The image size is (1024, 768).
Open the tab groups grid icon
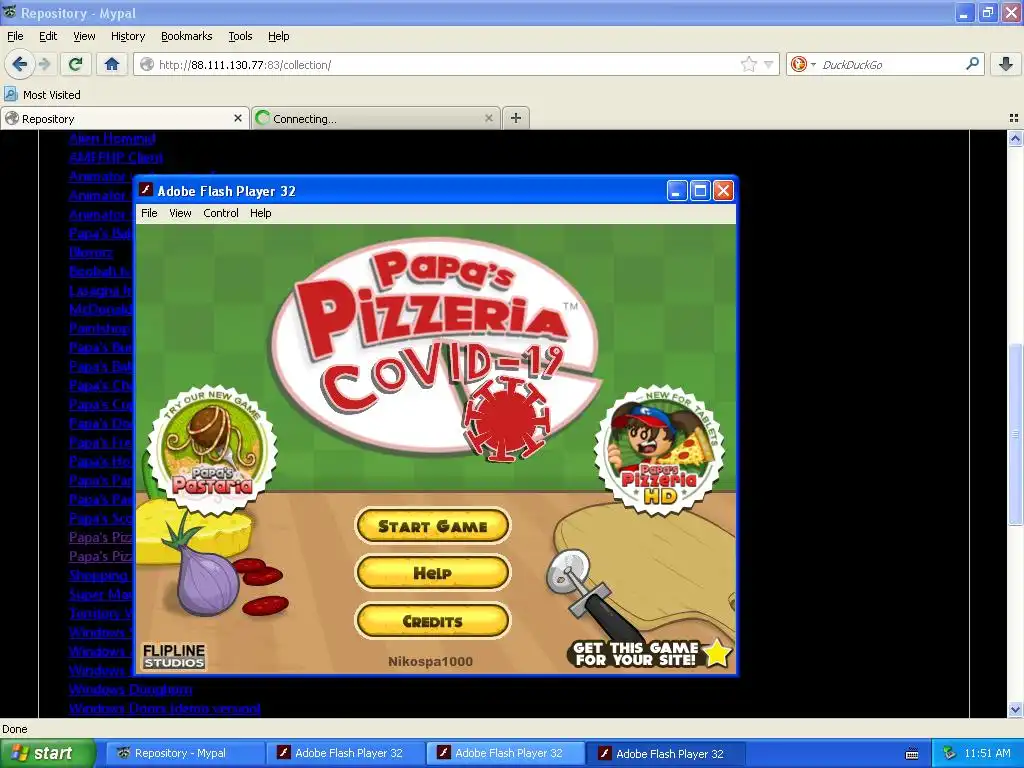click(1014, 118)
